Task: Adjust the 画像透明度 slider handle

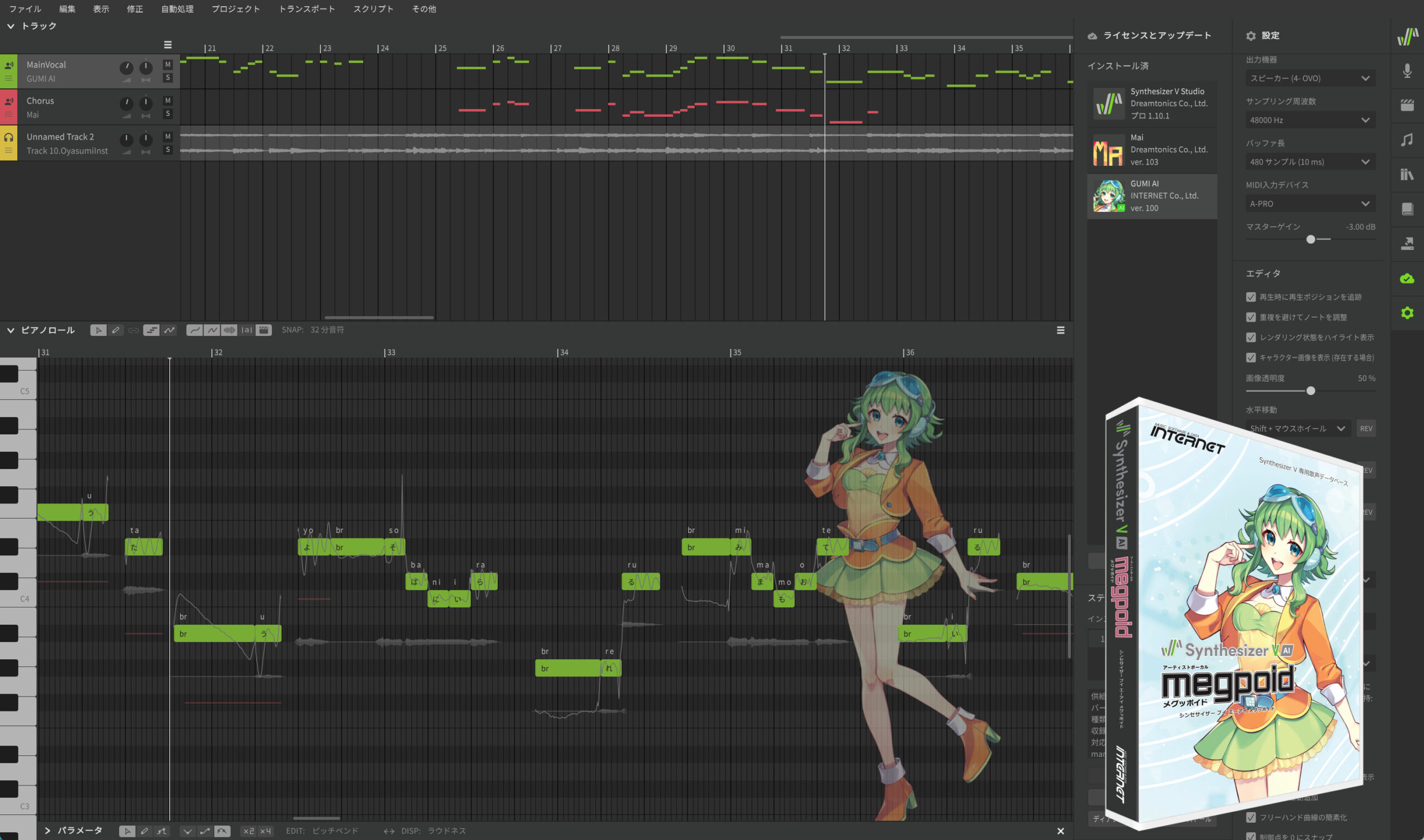Action: [x=1310, y=391]
